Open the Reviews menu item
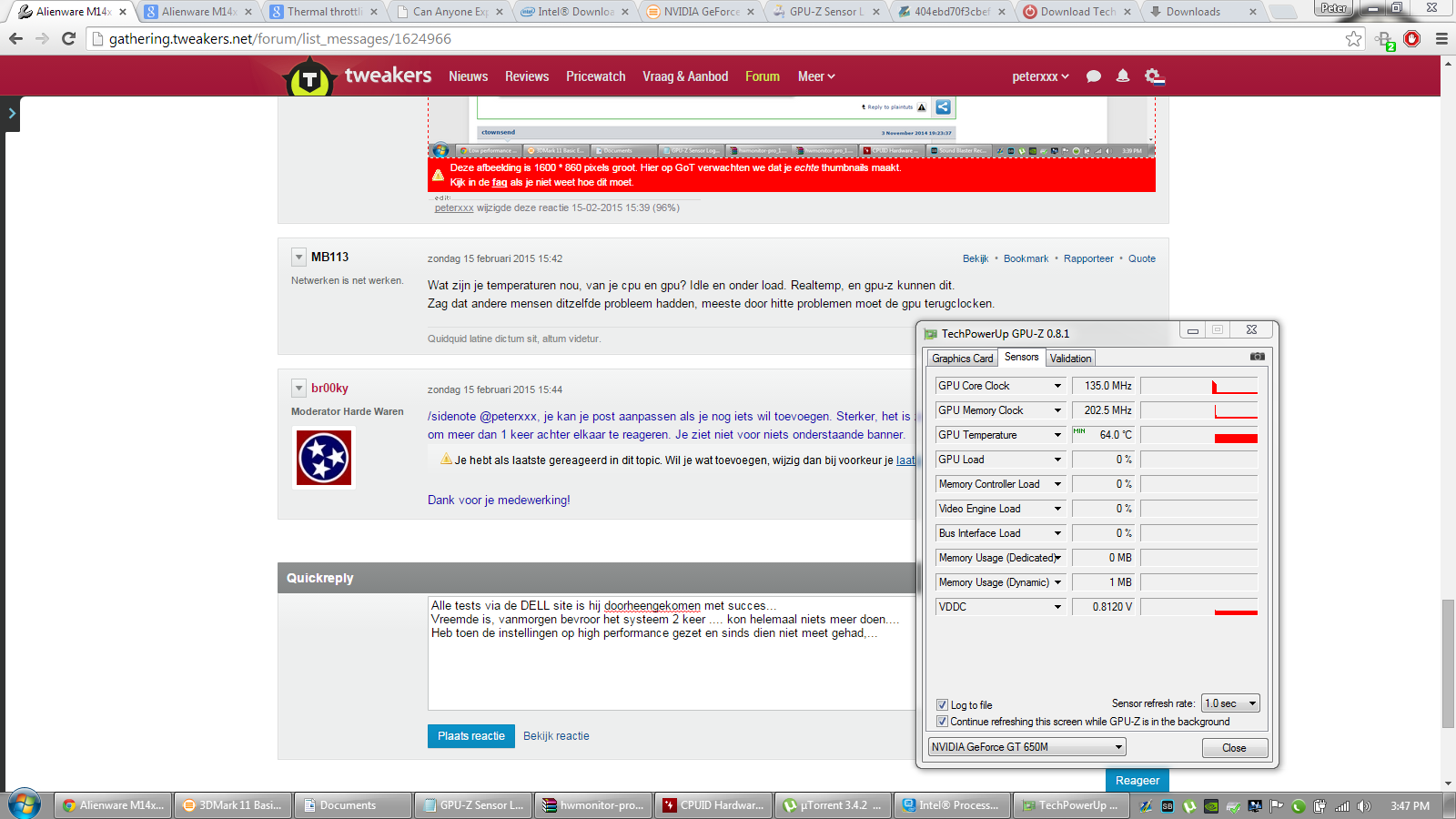 click(527, 76)
